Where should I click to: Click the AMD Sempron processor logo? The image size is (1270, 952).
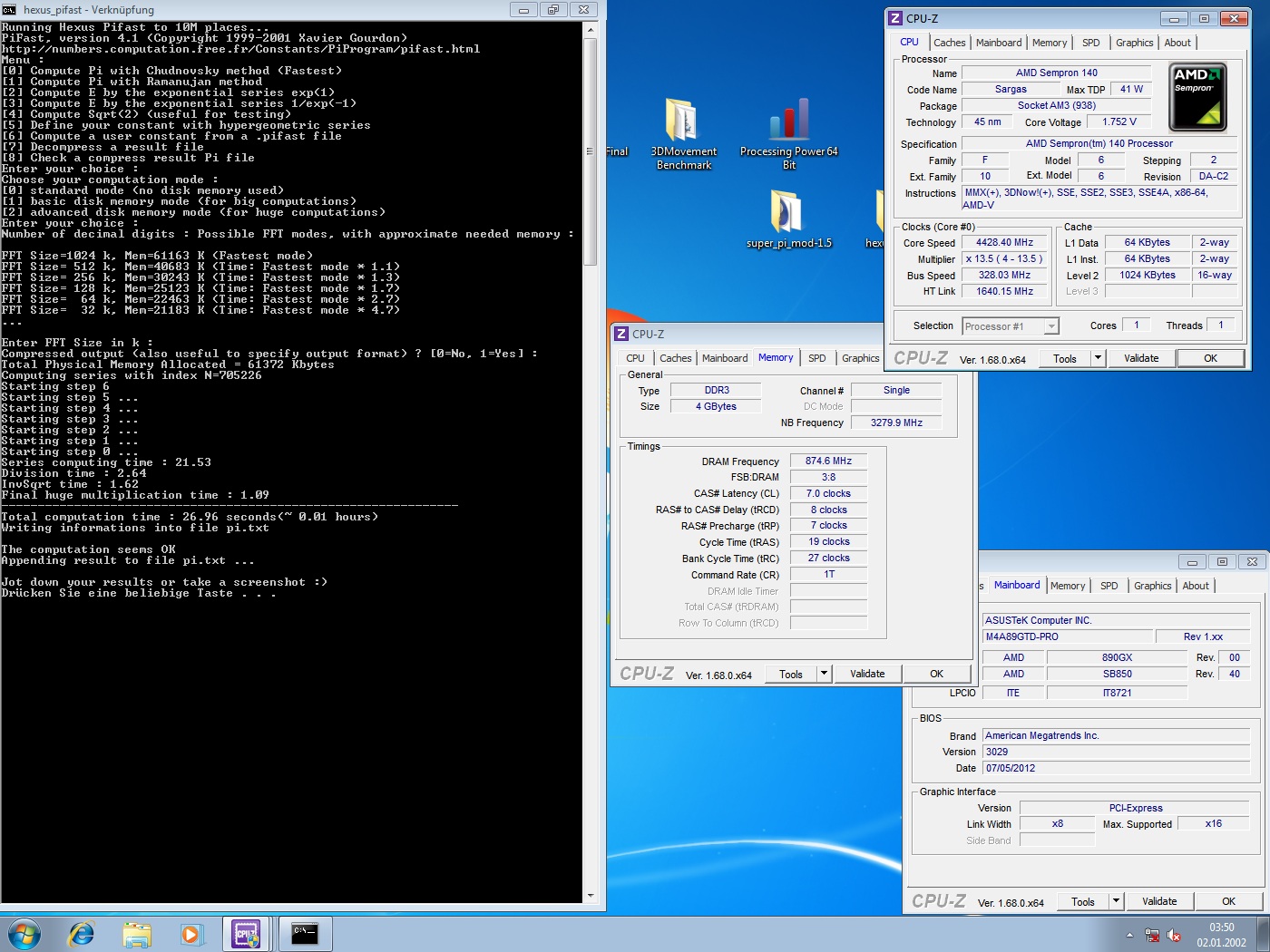point(1198,96)
